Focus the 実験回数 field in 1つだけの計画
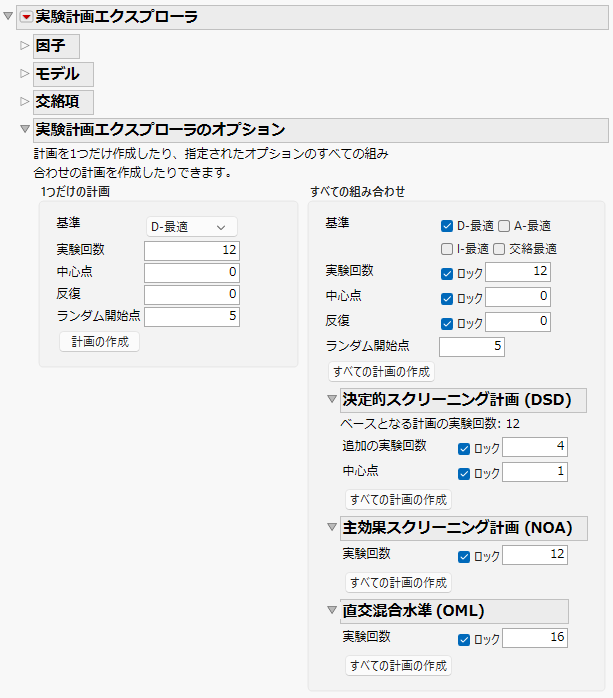Image resolution: width=613 pixels, height=698 pixels. click(x=192, y=251)
